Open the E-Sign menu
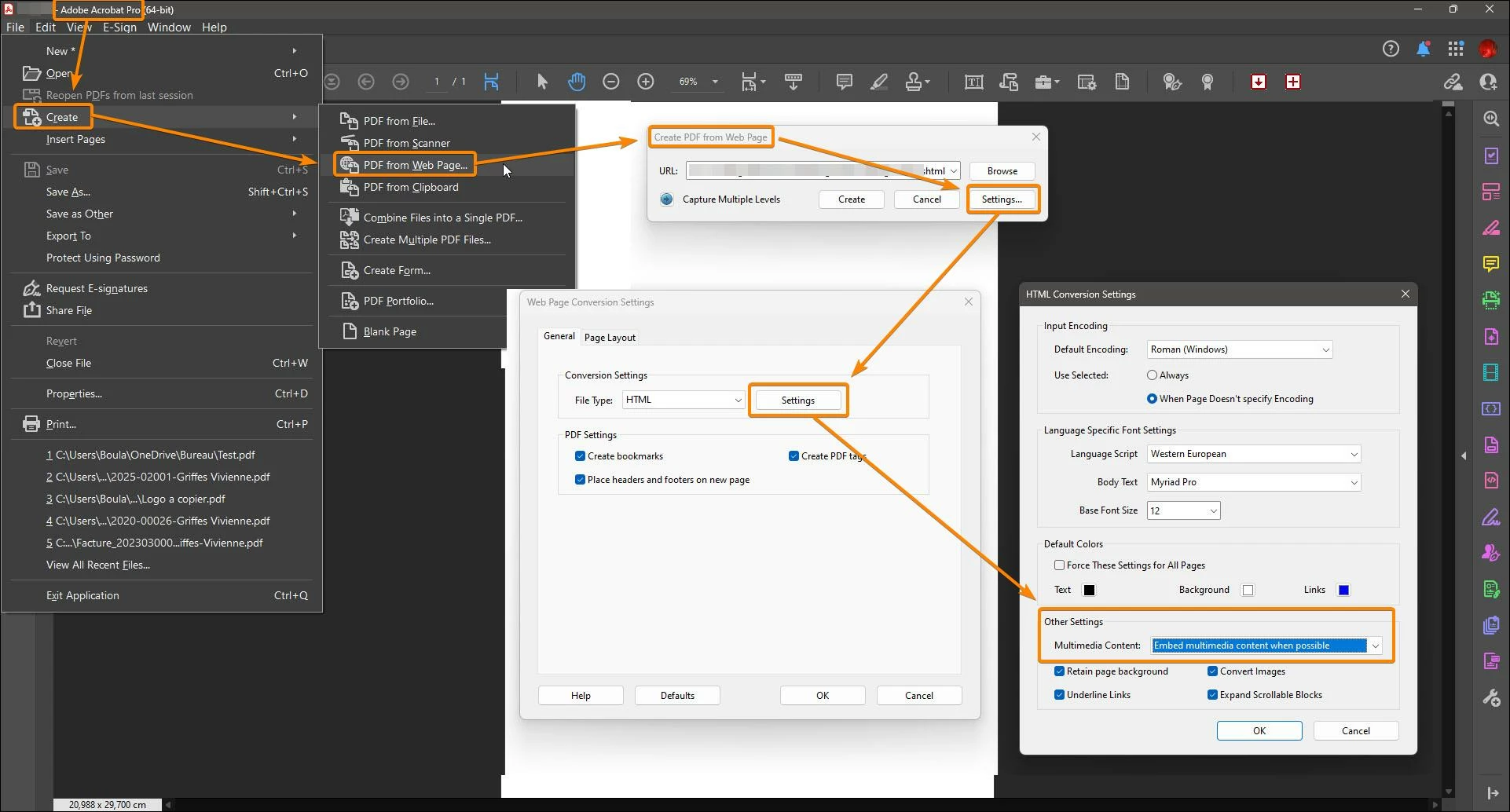 click(x=119, y=27)
